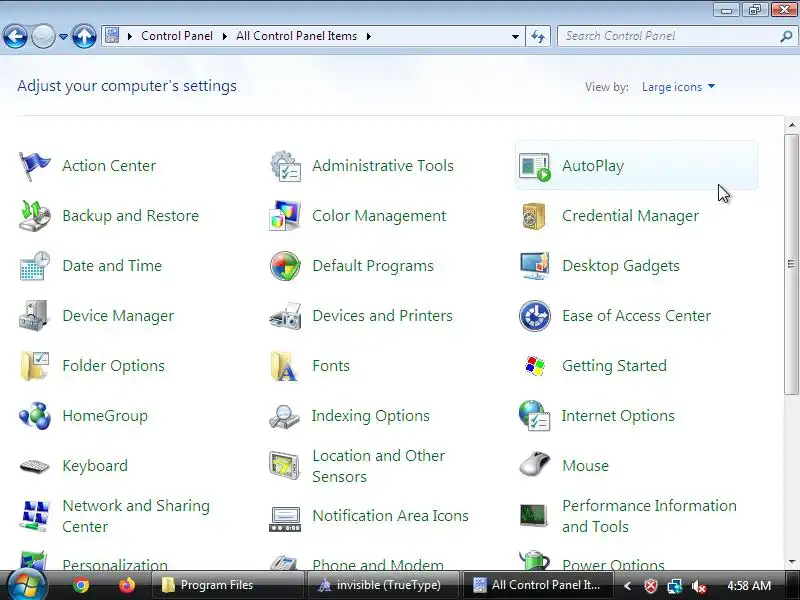The width and height of the screenshot is (800, 600).
Task: Launch Chrome from the taskbar
Action: pos(81,585)
